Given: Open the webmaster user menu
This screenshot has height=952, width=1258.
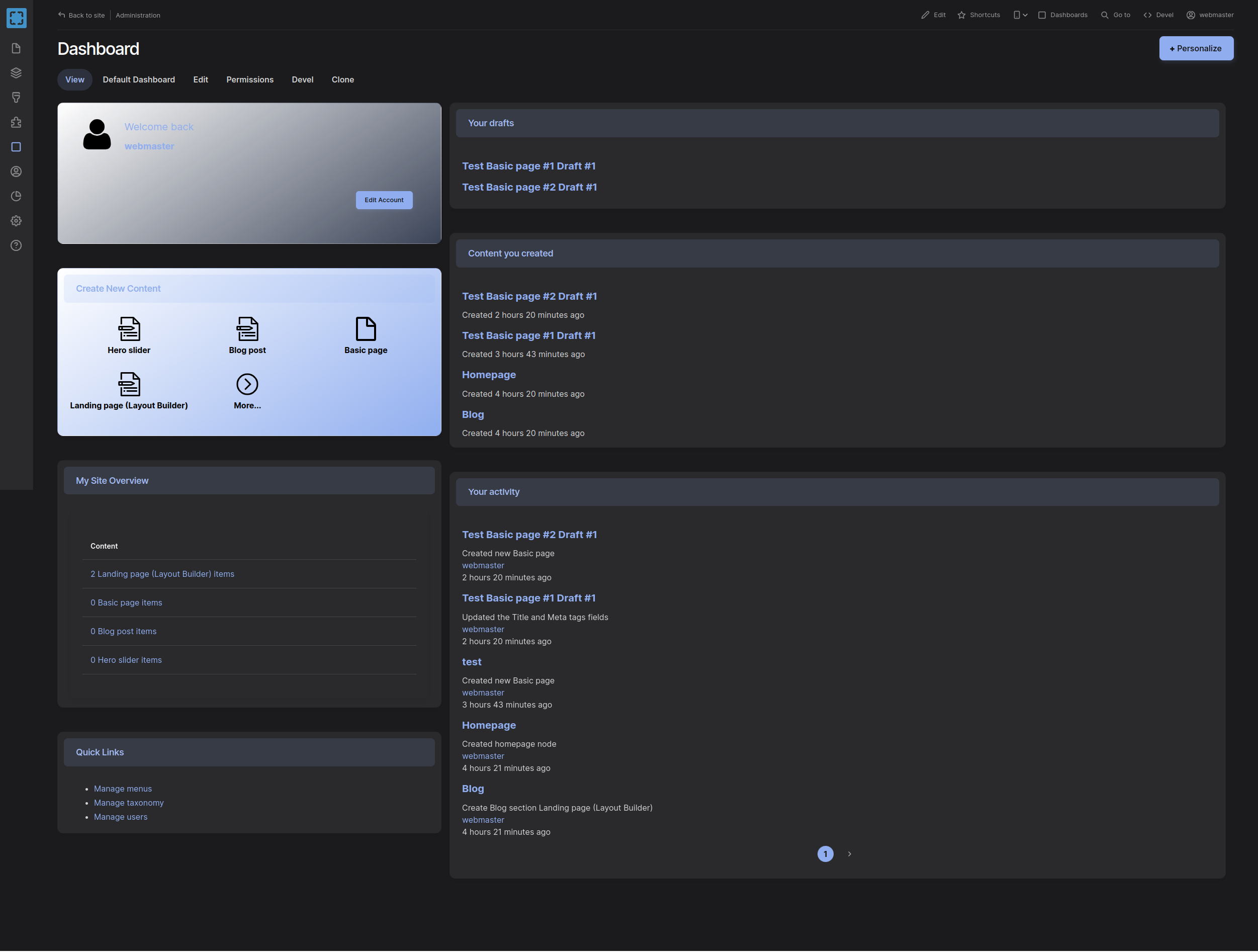Looking at the screenshot, I should coord(1210,16).
